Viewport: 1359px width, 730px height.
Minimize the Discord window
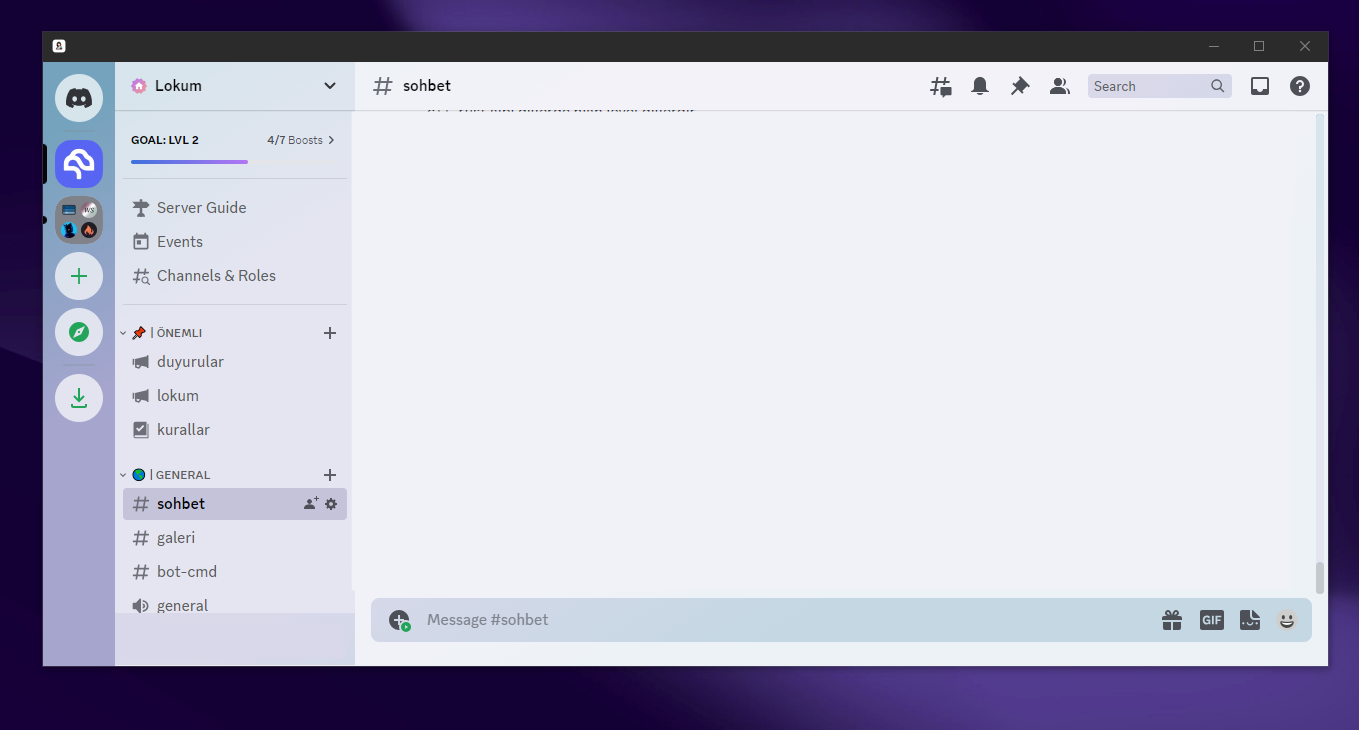1214,46
